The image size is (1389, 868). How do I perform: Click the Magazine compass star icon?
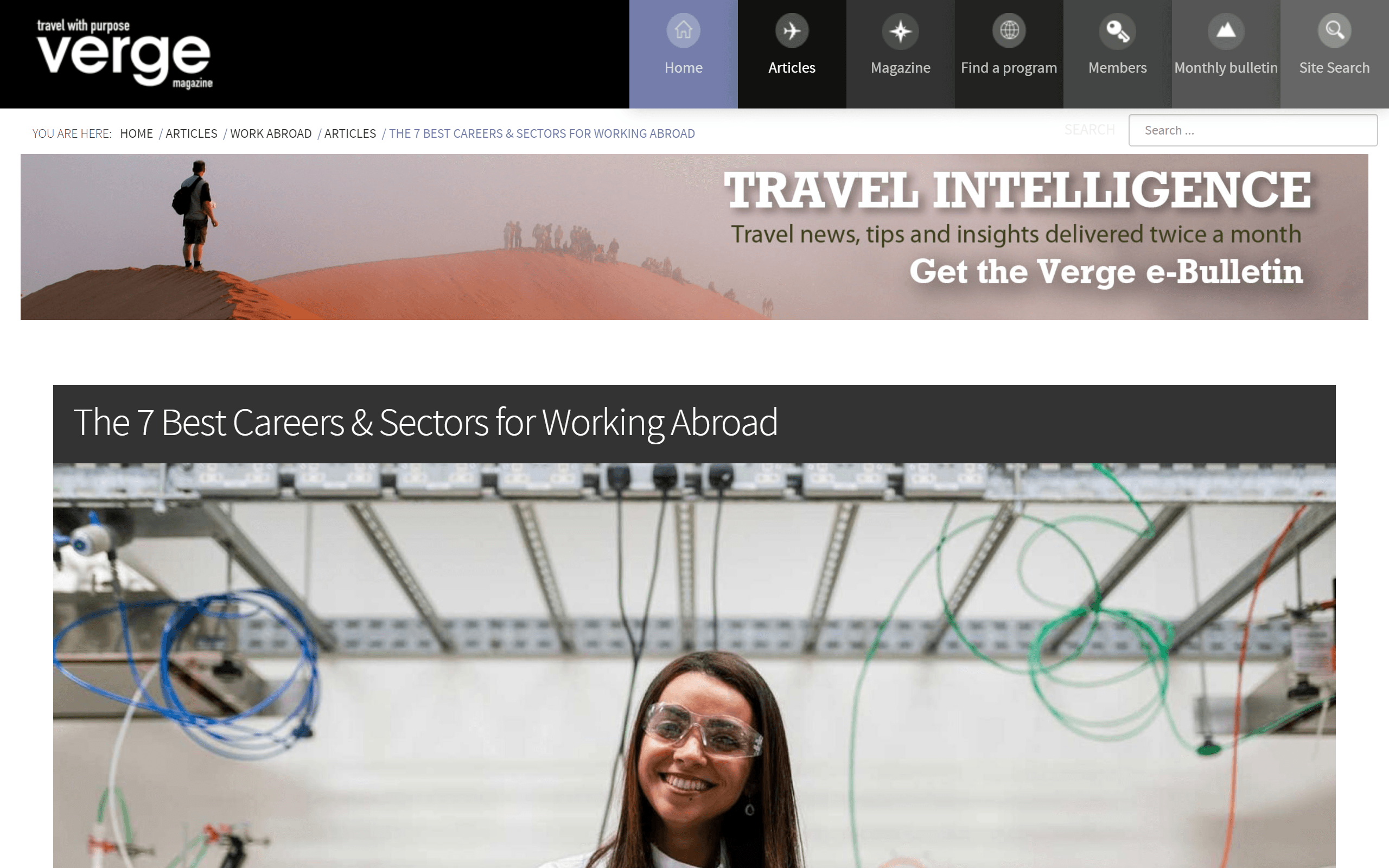[900, 30]
